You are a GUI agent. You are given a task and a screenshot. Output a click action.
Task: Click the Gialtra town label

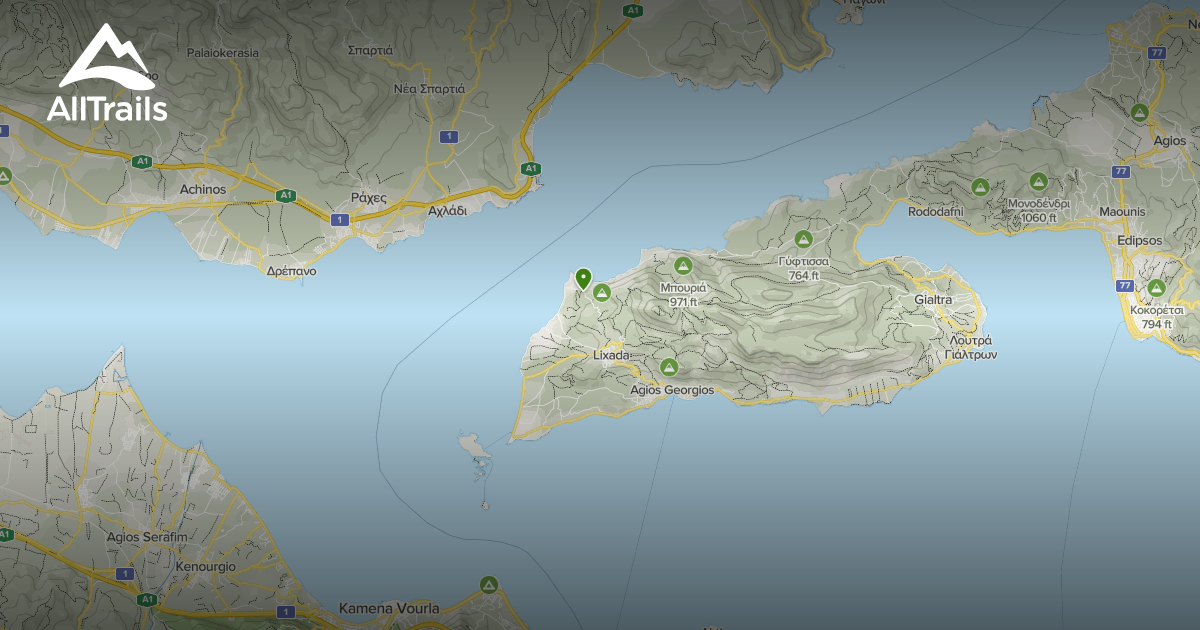point(934,298)
